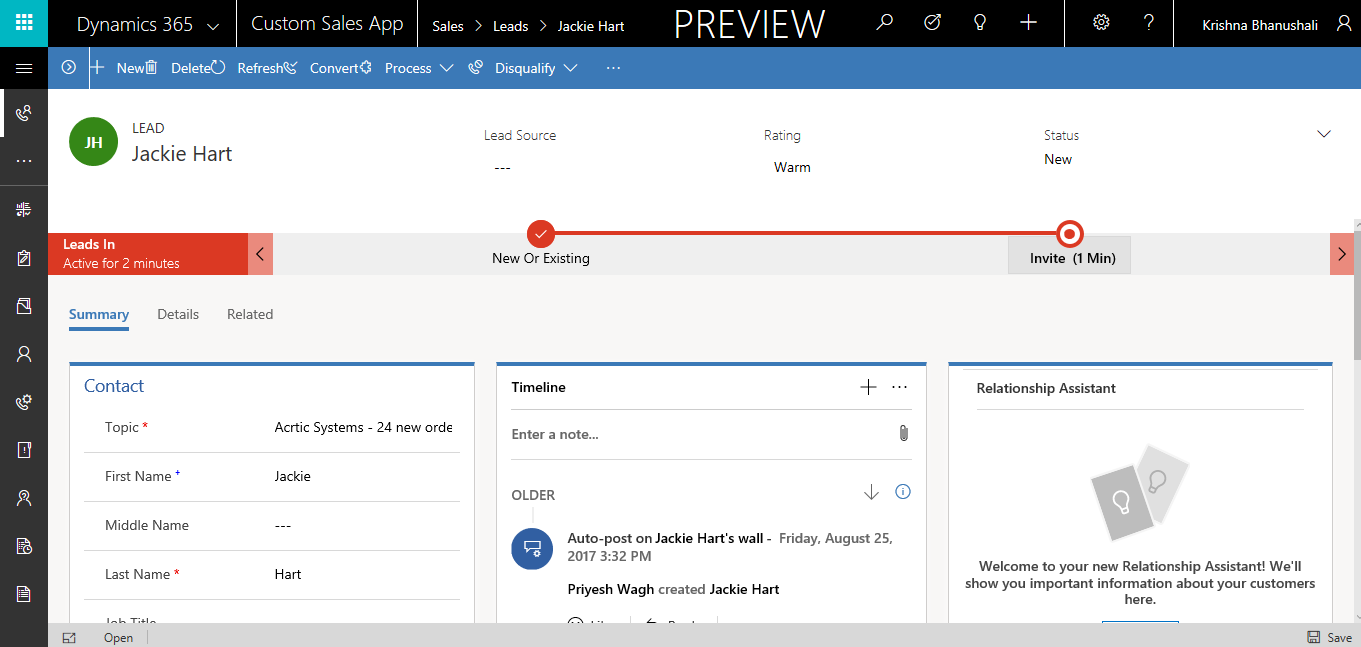Open the bottom document sidebar icon
Screen dimensions: 1361x647
(x=24, y=594)
